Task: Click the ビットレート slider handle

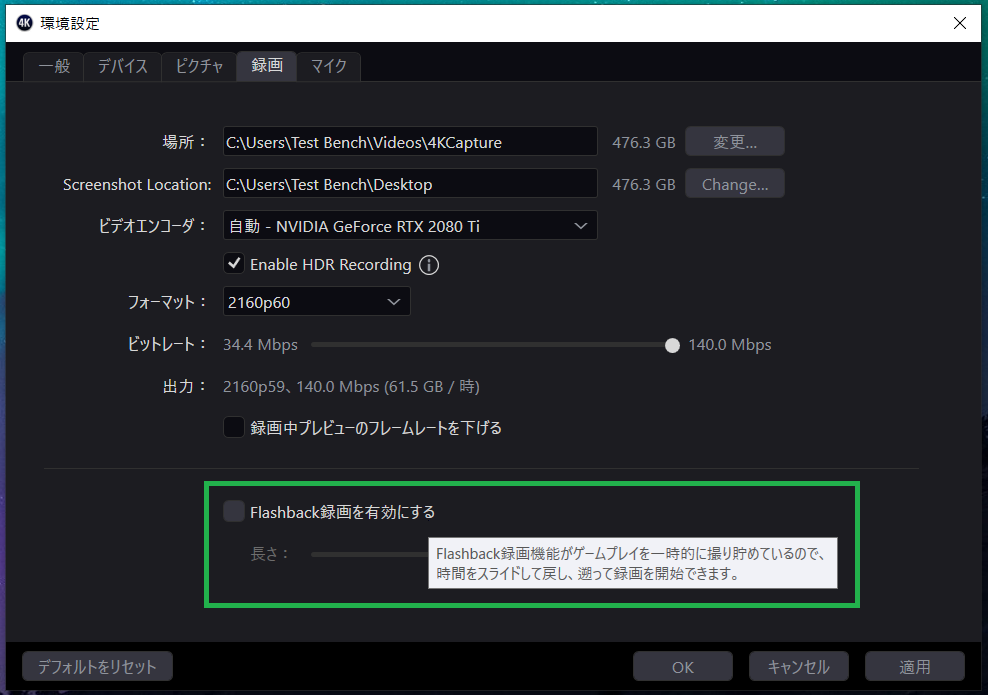Action: tap(672, 345)
